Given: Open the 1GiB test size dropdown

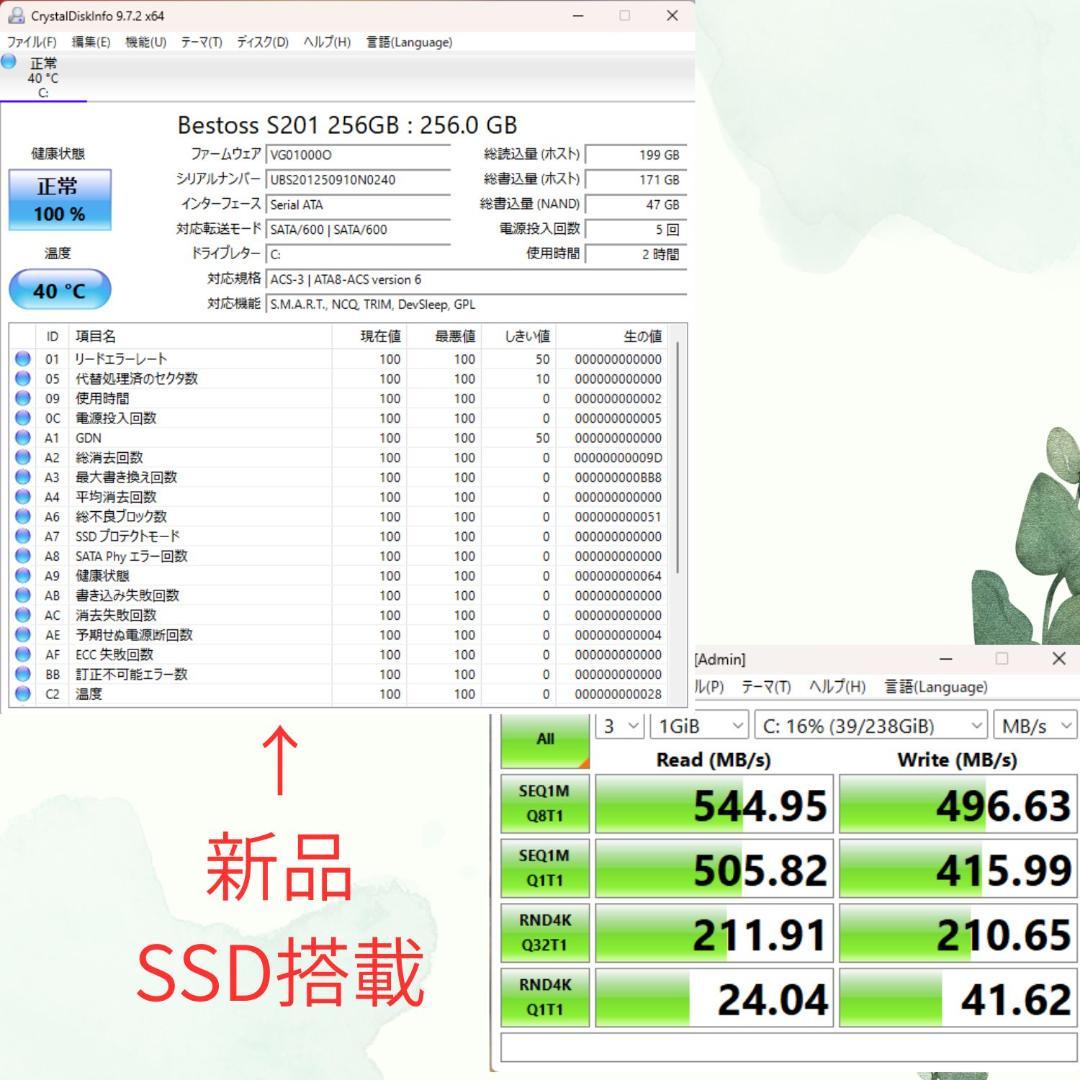Looking at the screenshot, I should click(x=699, y=726).
